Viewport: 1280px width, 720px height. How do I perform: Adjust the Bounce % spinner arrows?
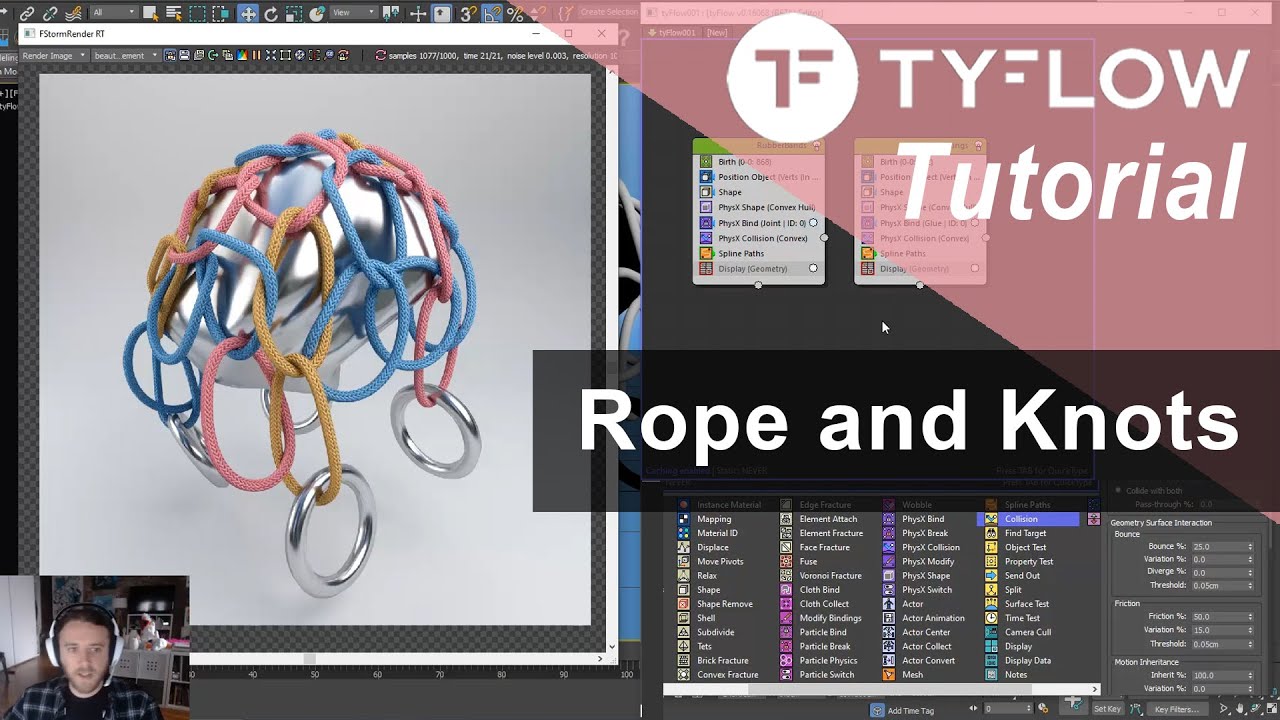coord(1249,547)
